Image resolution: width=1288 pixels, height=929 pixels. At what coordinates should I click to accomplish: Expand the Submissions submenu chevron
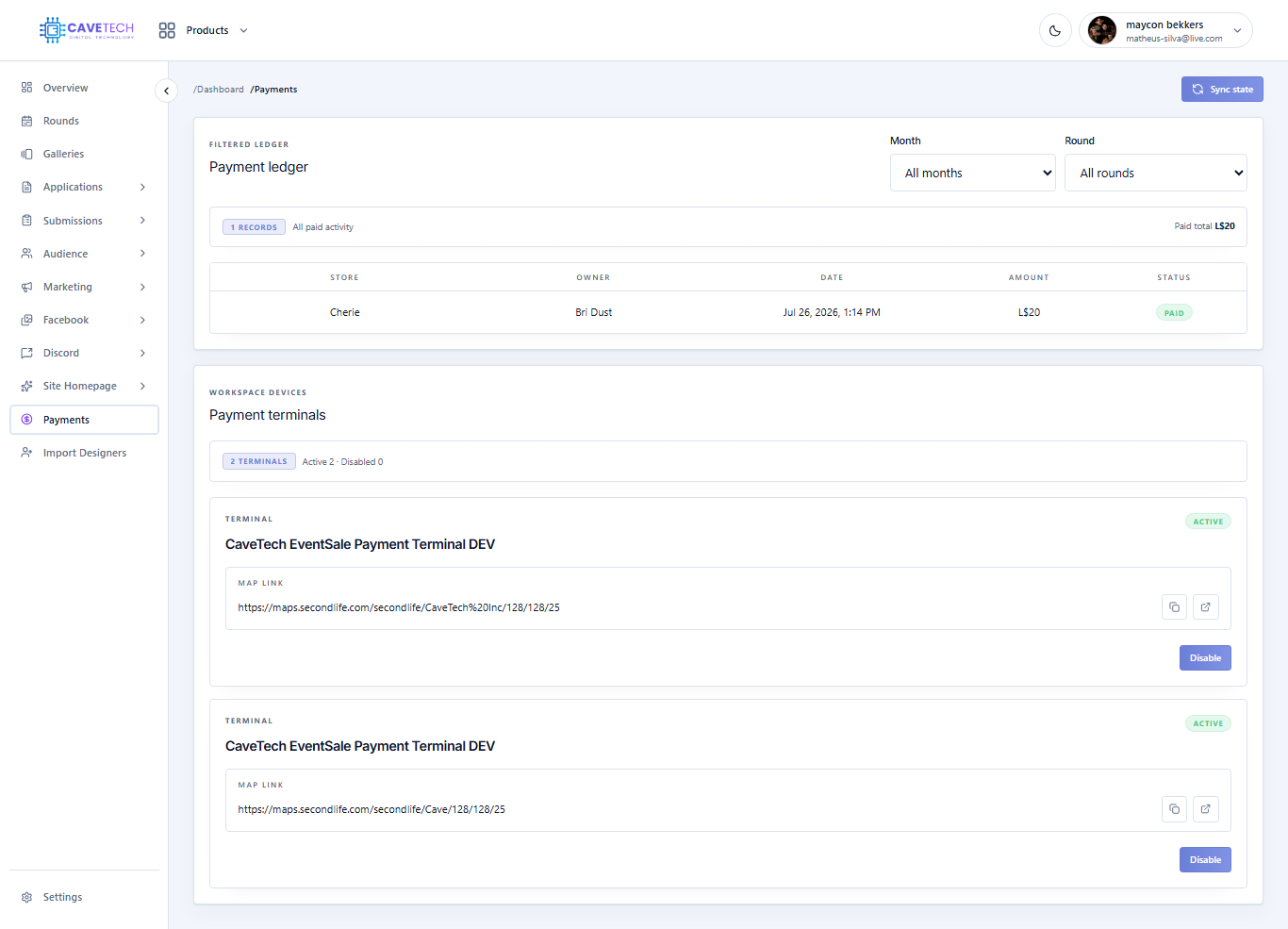[x=142, y=221]
